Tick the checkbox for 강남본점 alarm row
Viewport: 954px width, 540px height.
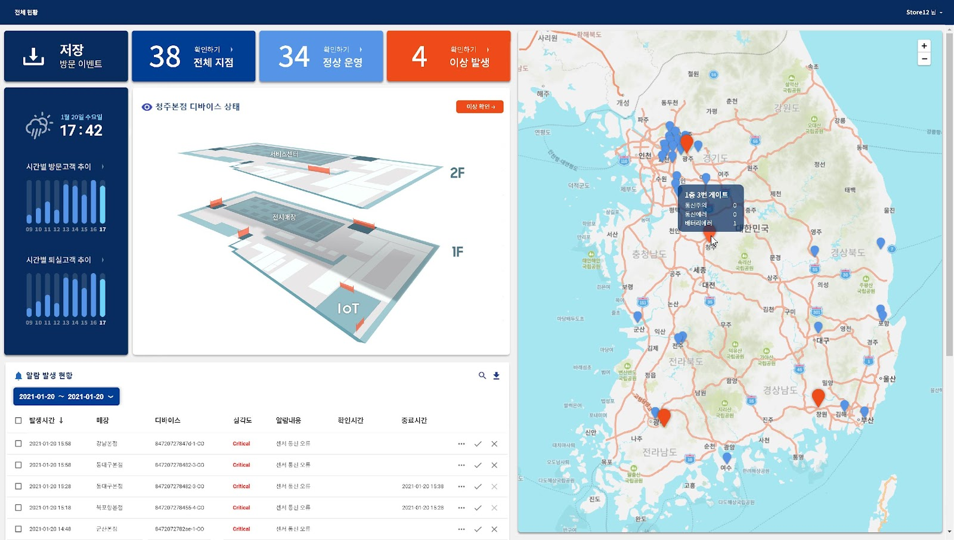point(18,444)
